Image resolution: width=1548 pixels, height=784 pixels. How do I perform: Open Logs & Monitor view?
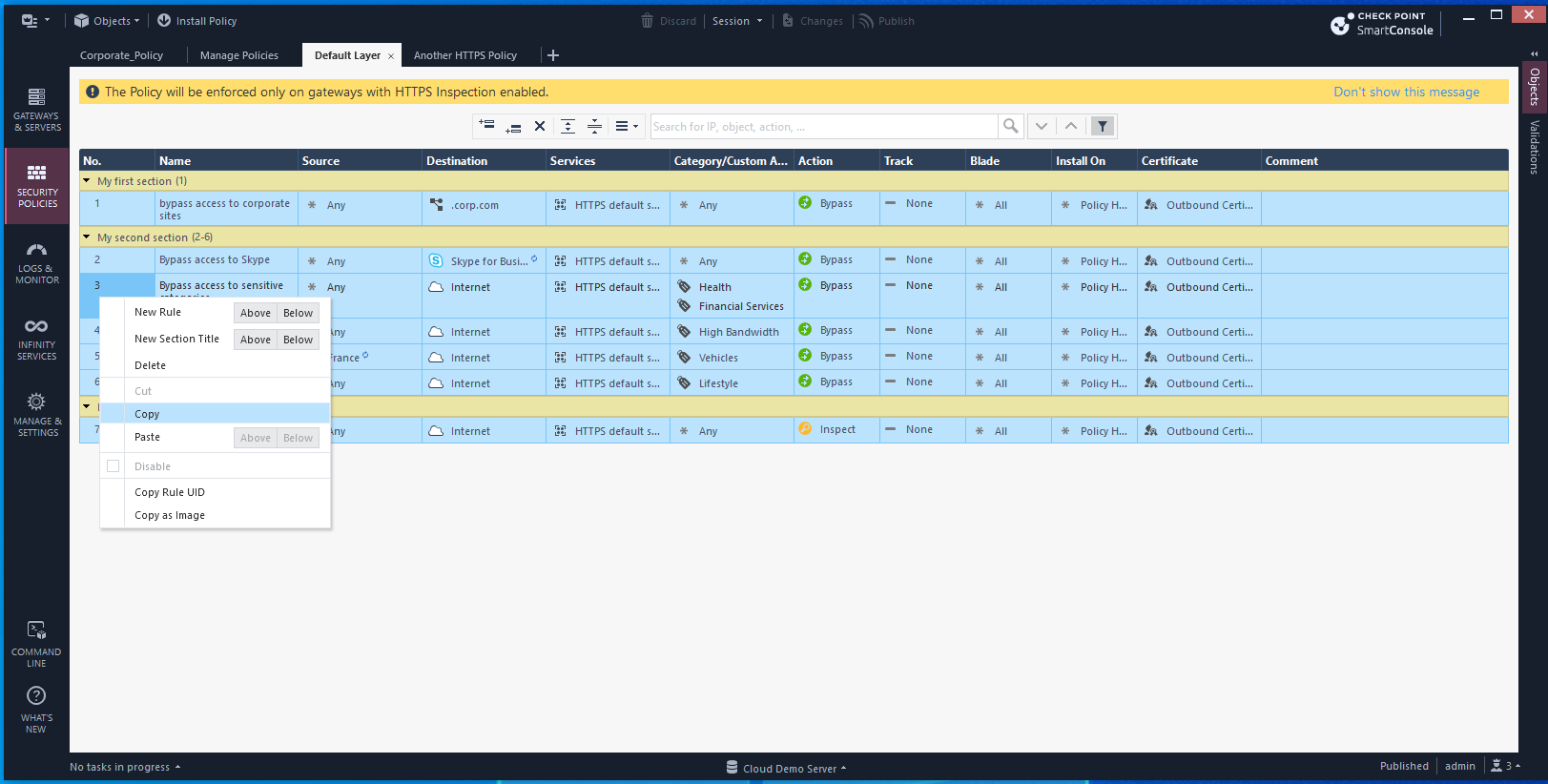36,262
